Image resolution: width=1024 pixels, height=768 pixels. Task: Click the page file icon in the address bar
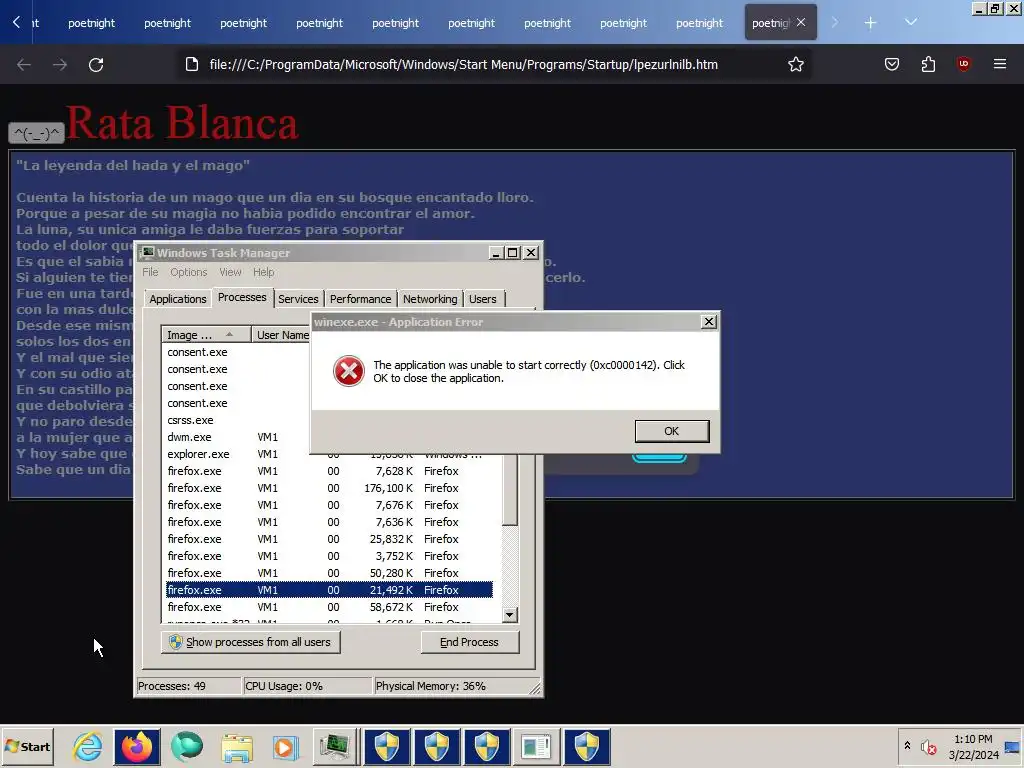[x=192, y=64]
